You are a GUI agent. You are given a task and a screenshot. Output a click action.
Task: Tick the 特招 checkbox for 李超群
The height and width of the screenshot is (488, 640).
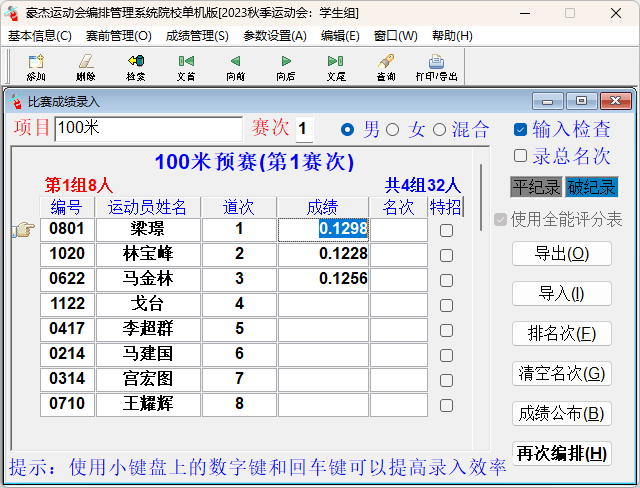pos(447,331)
